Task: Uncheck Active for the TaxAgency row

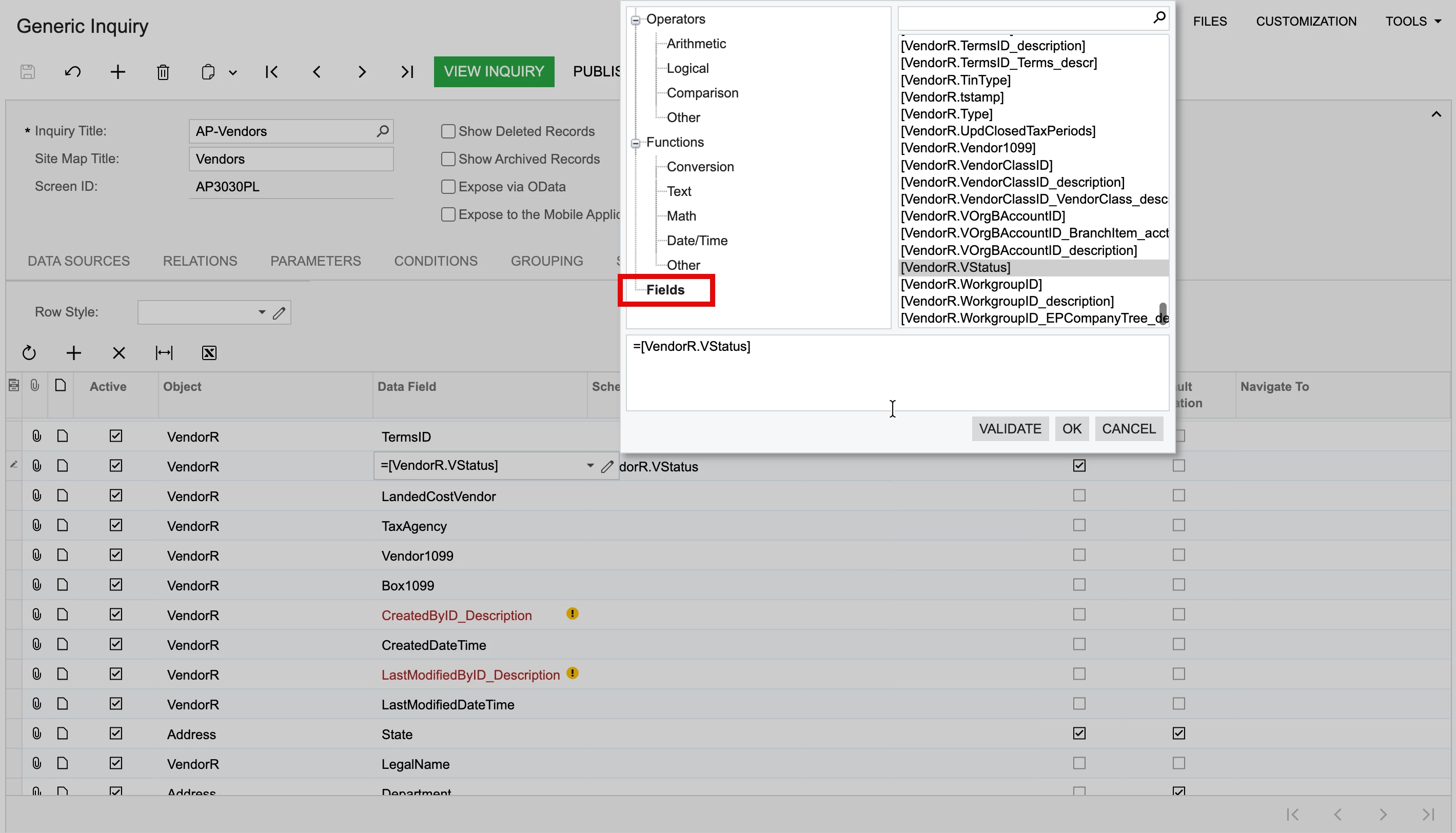Action: (x=116, y=525)
